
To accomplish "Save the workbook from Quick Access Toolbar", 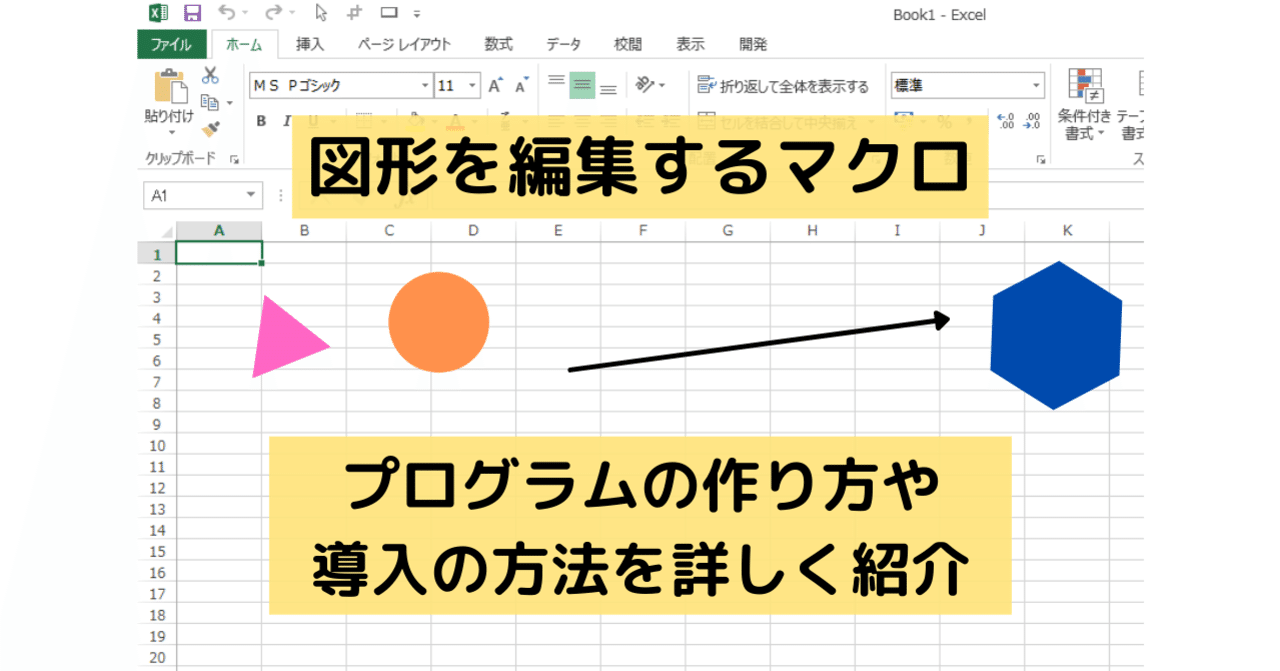I will click(x=193, y=14).
